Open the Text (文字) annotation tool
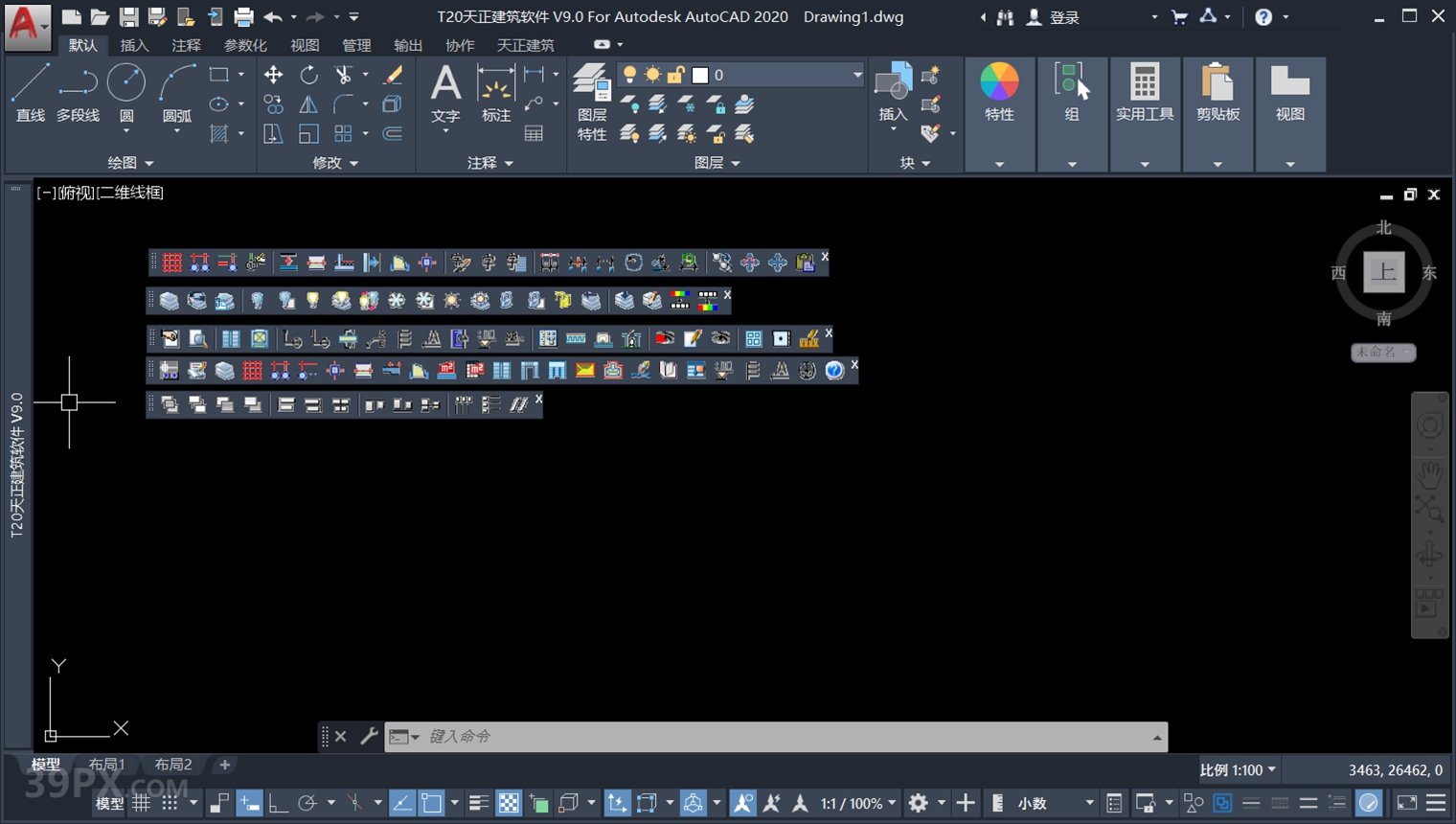Screen dimensions: 1456x824 pyautogui.click(x=445, y=93)
